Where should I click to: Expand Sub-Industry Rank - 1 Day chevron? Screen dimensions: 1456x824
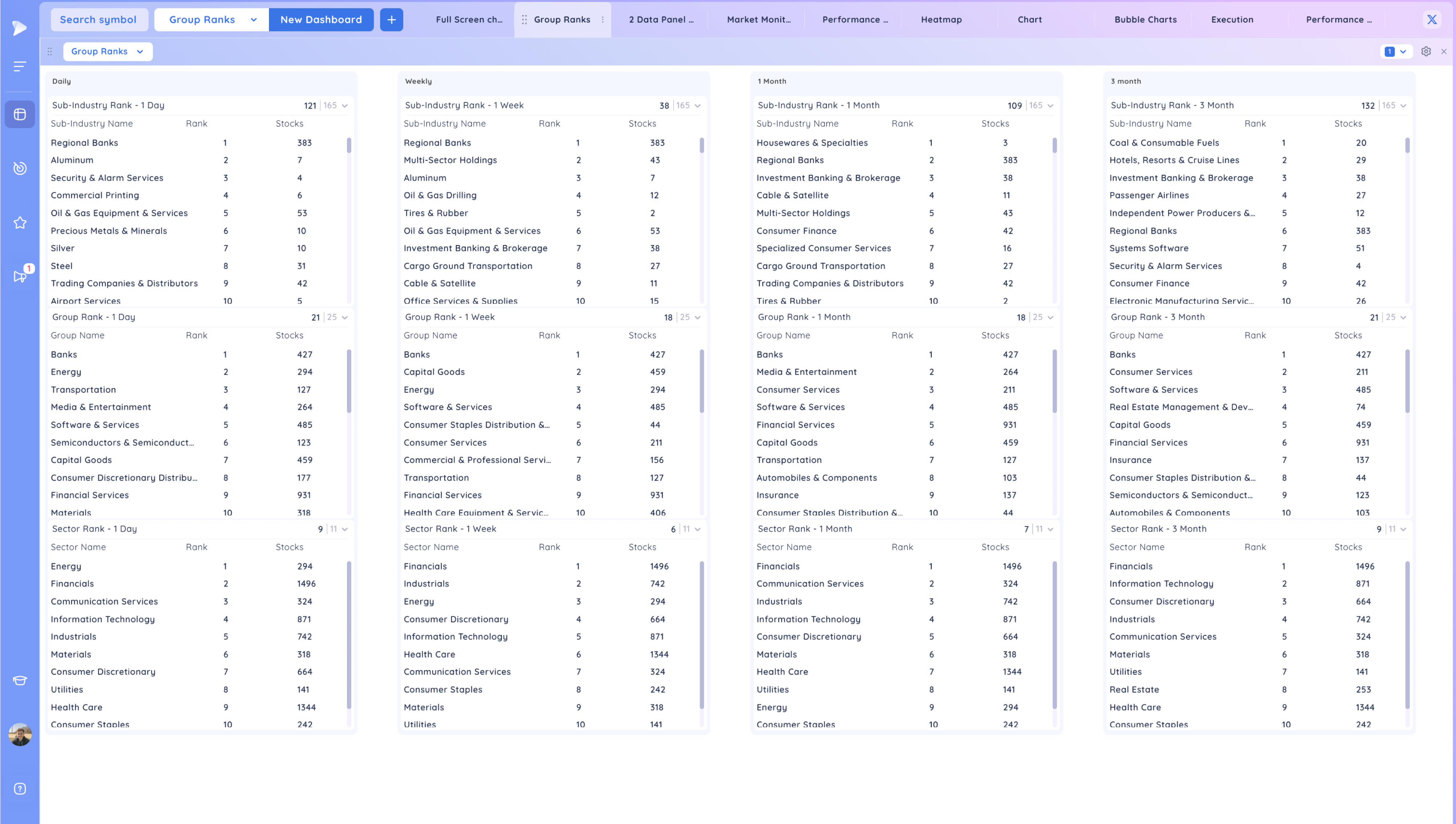pos(345,105)
